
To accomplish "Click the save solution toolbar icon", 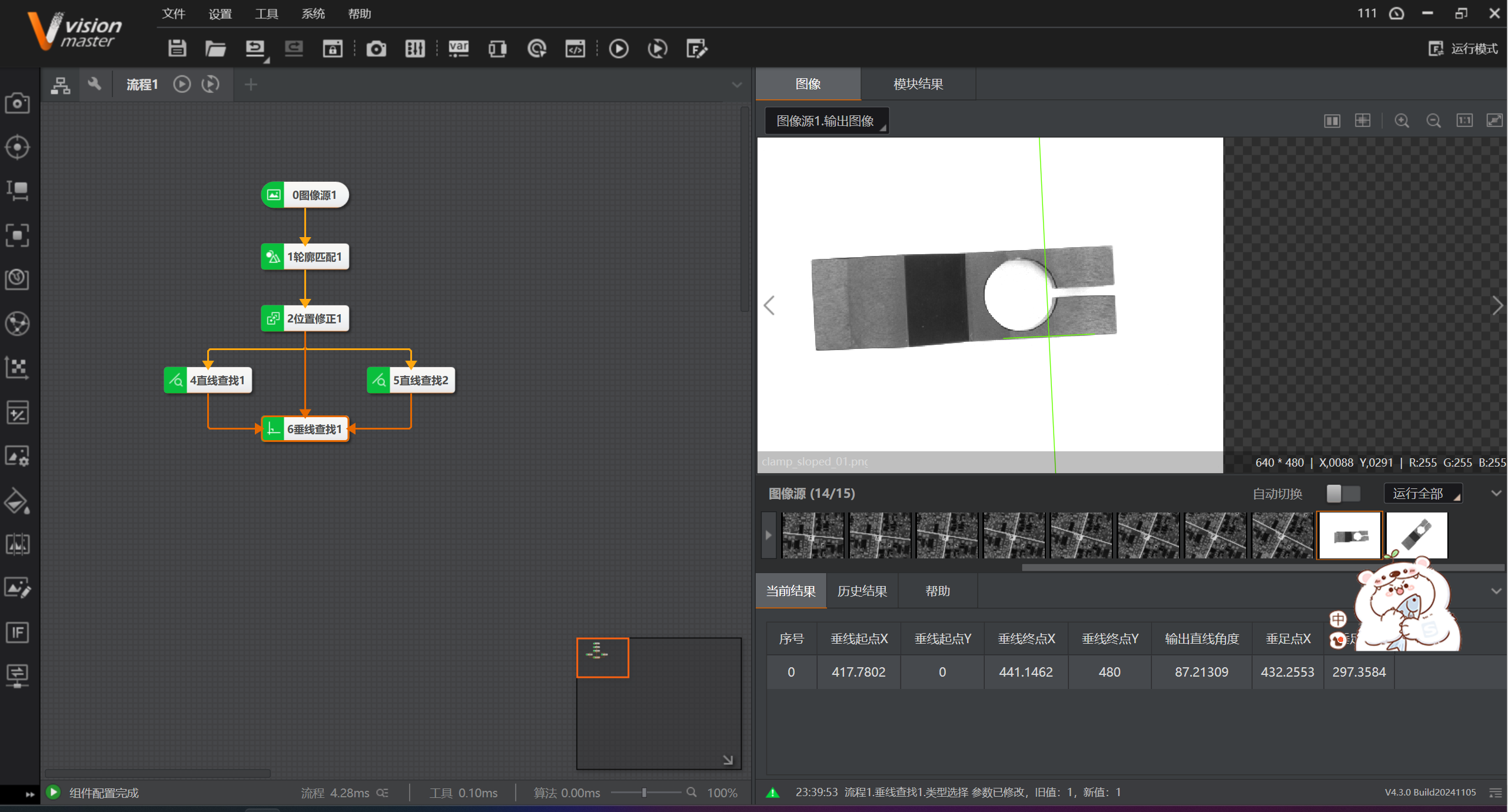I will 177,48.
